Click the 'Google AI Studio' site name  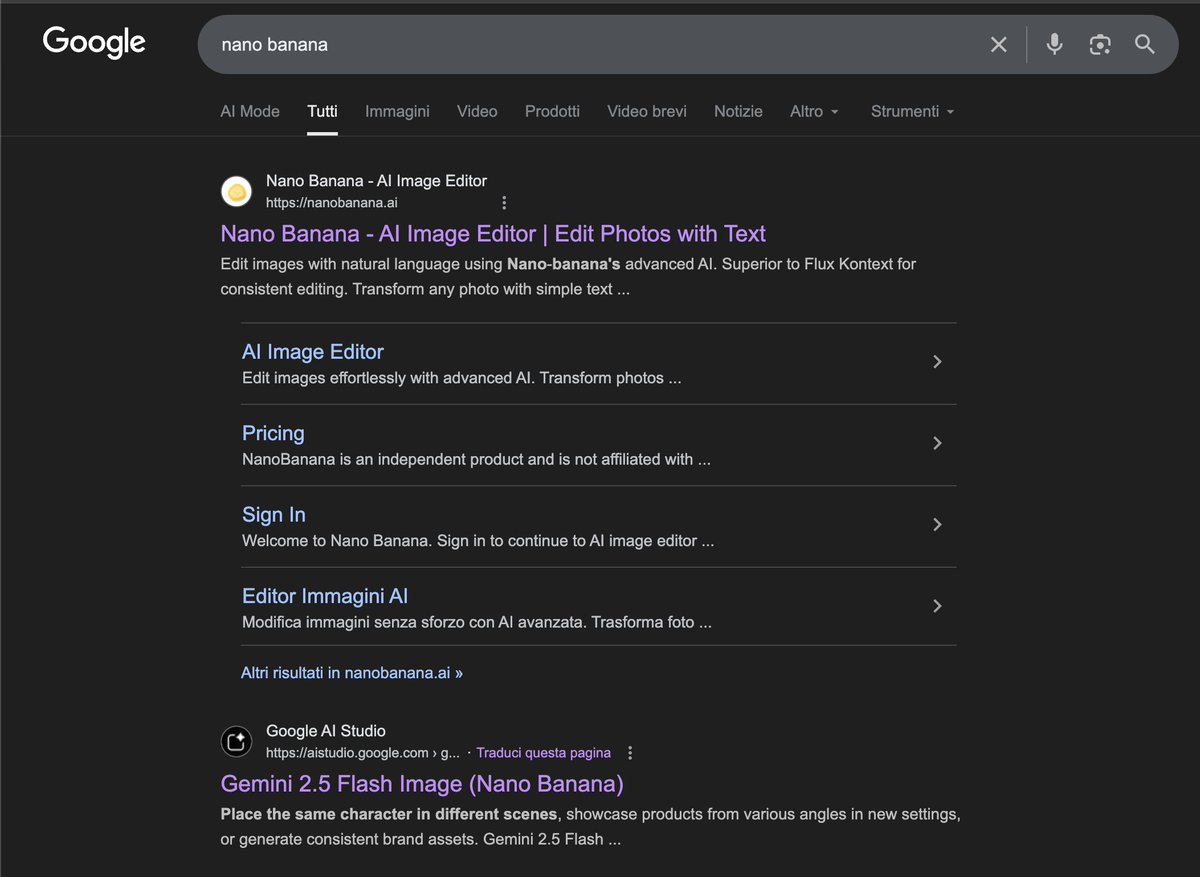point(326,731)
